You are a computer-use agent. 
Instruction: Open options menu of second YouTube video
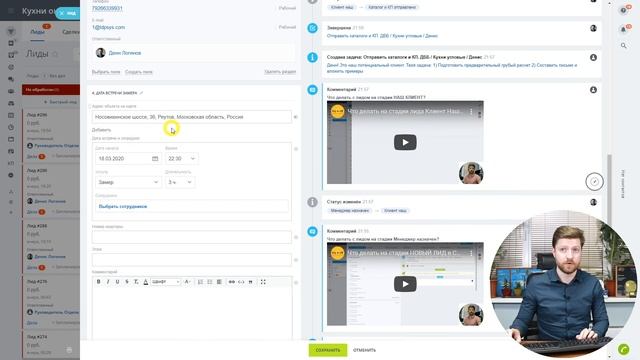coord(471,253)
